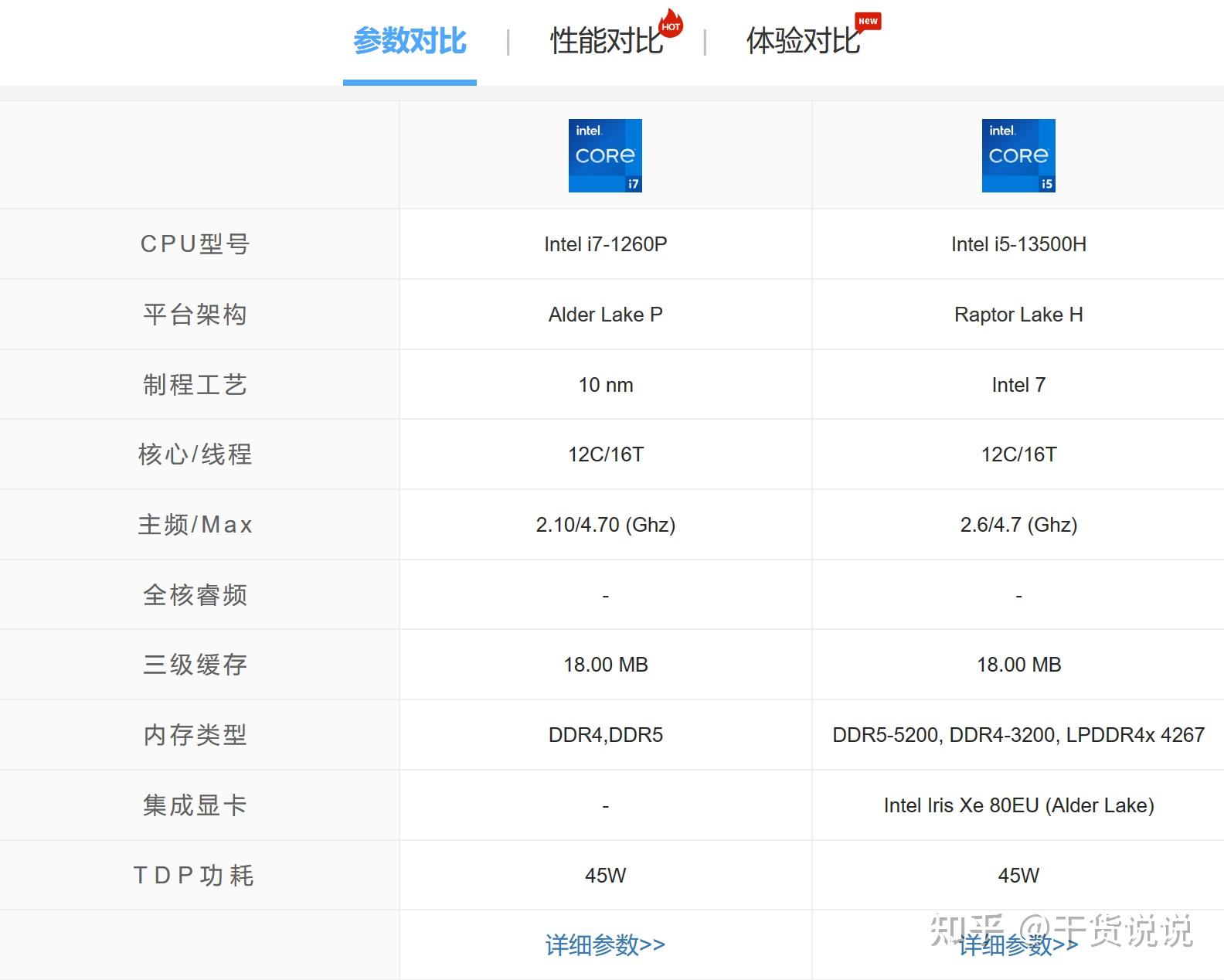Image resolution: width=1224 pixels, height=980 pixels.
Task: Click 45W under the i7-1260P column
Action: [606, 876]
